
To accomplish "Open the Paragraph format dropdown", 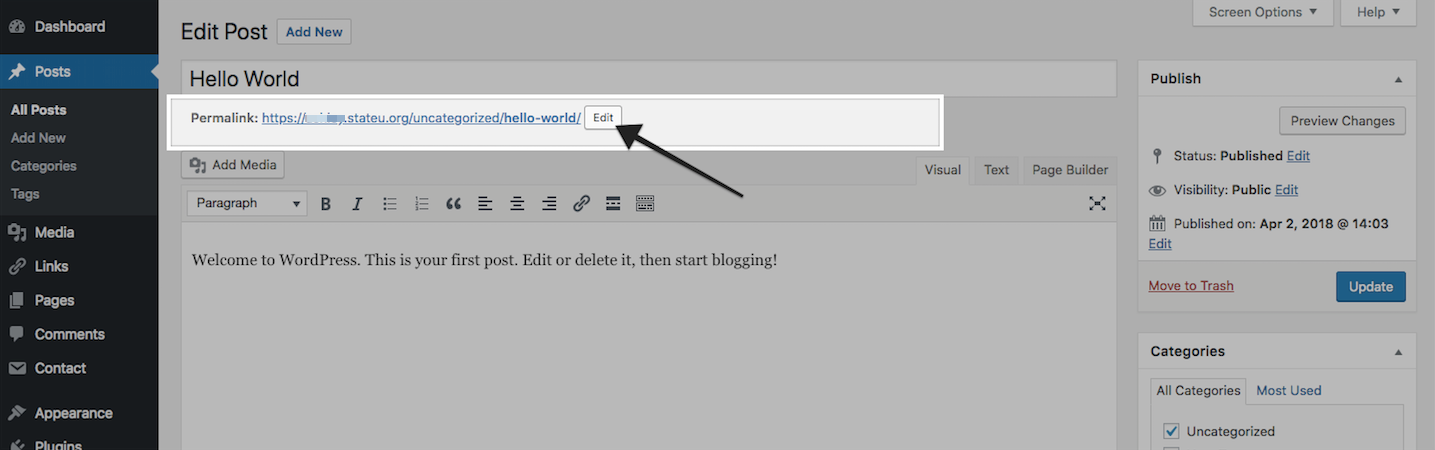I will click(247, 203).
